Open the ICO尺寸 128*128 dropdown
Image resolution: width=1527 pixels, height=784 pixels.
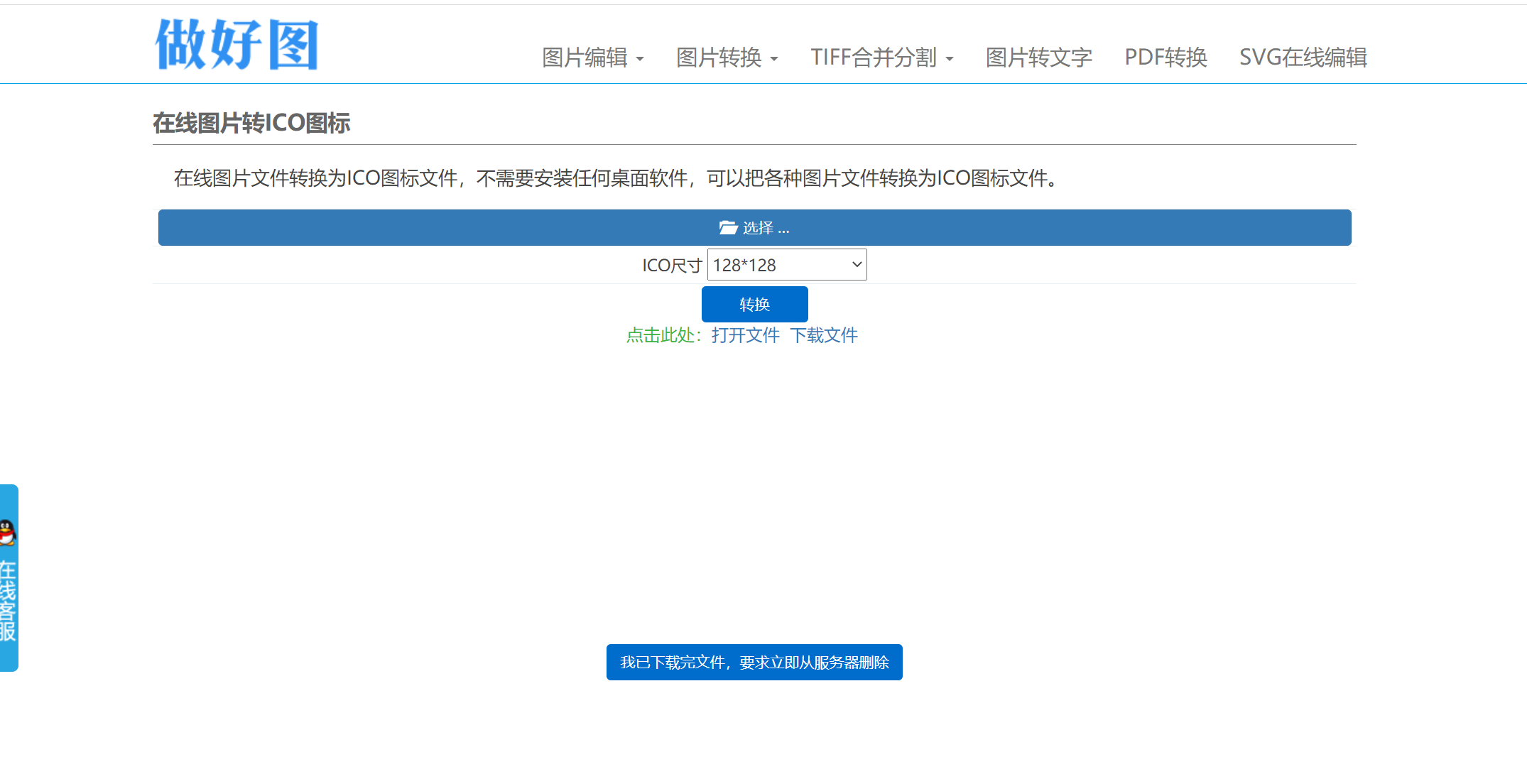pos(787,265)
